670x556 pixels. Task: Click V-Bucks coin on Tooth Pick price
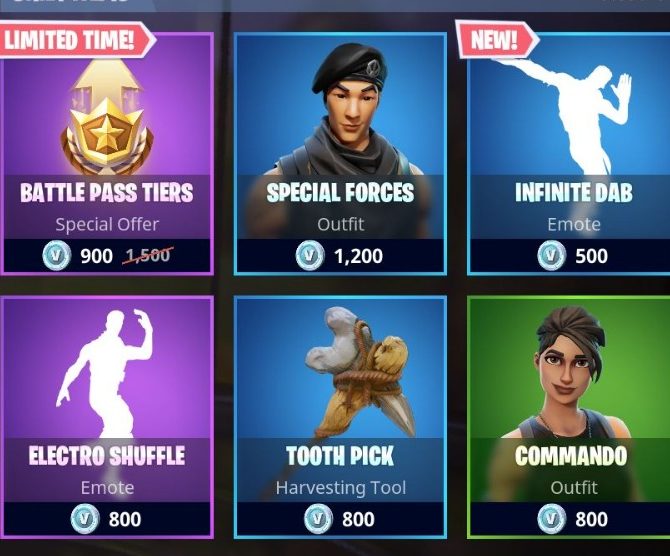coord(318,519)
